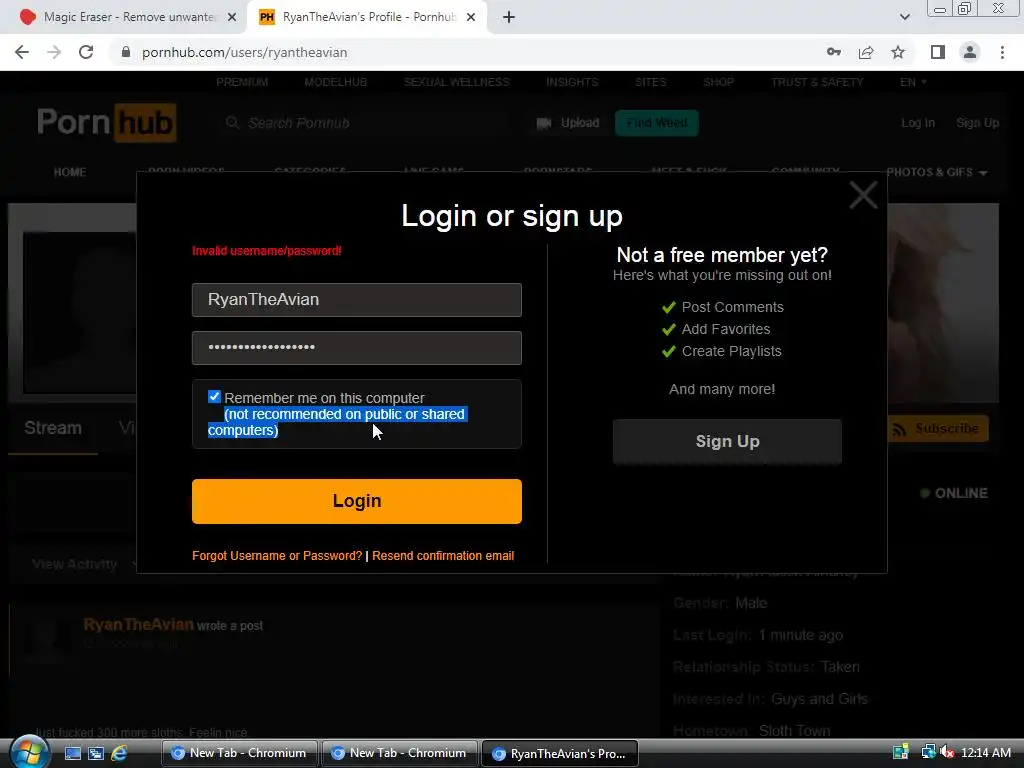Click the teal Find Weed button
This screenshot has width=1024, height=768.
[656, 123]
